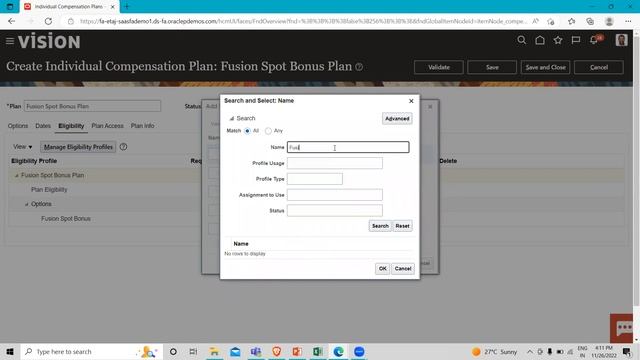Image resolution: width=640 pixels, height=360 pixels.
Task: Click the Status field in search dialog
Action: click(x=335, y=211)
